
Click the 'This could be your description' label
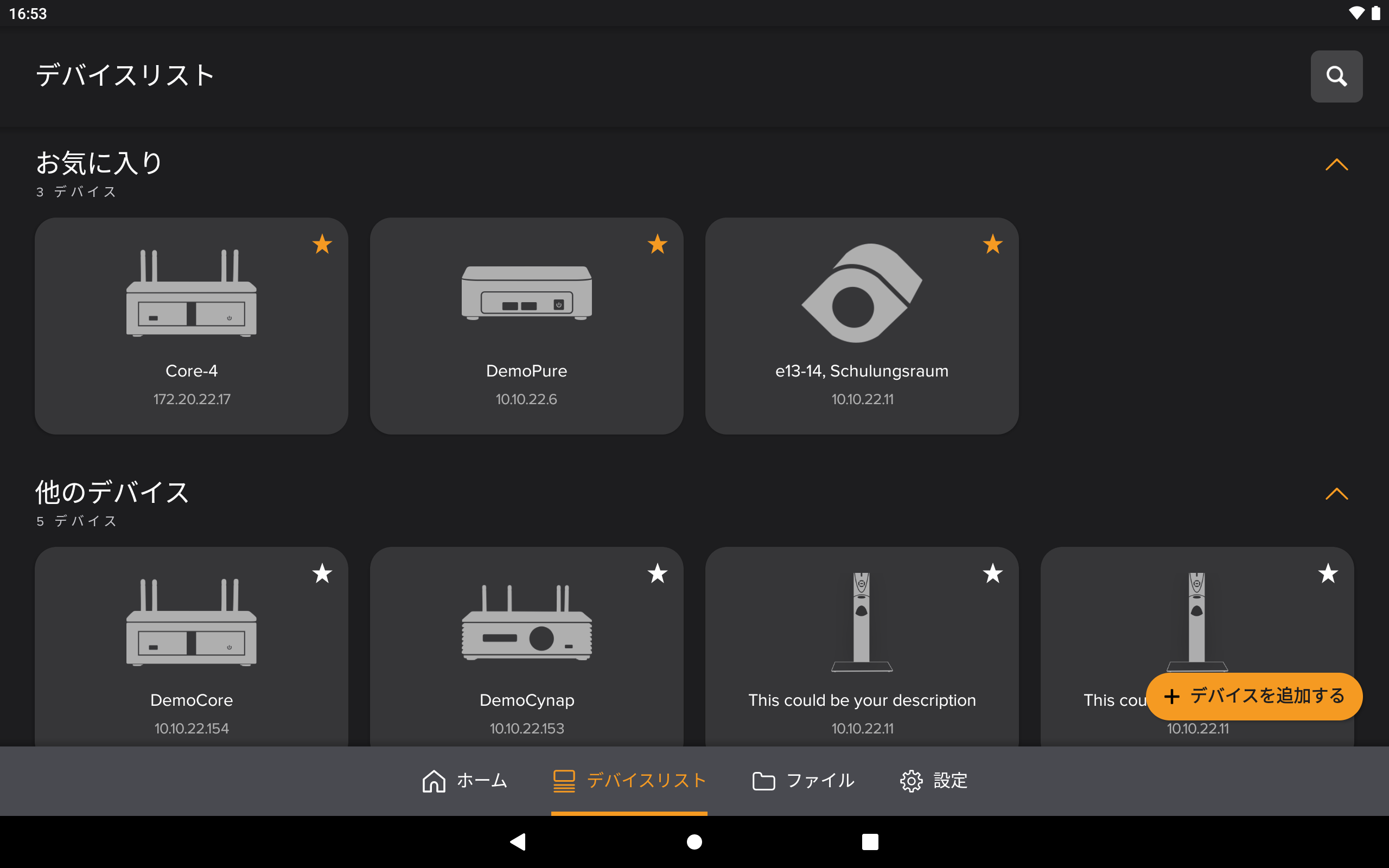pyautogui.click(x=862, y=700)
